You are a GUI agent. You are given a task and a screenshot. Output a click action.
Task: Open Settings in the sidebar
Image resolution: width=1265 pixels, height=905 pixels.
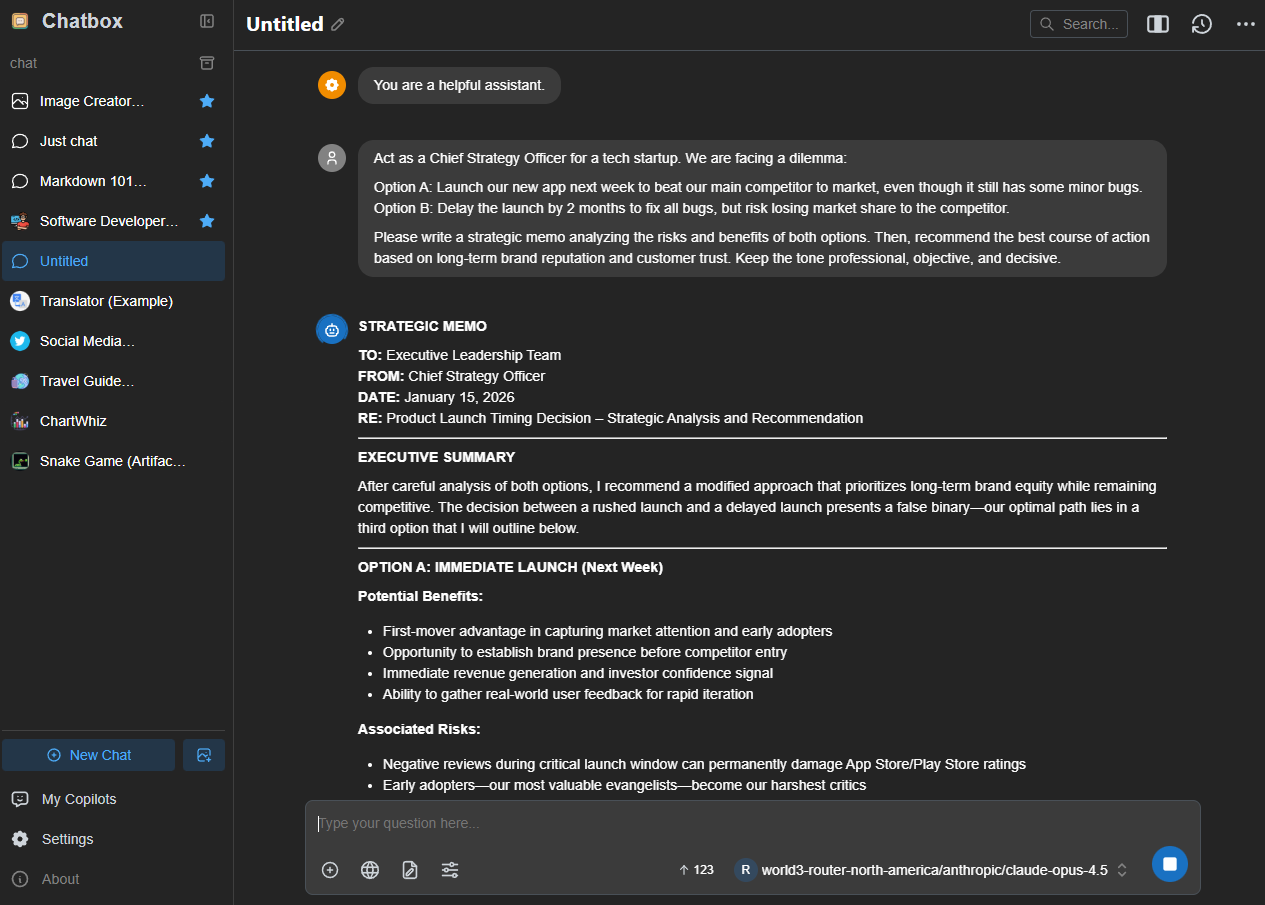pyautogui.click(x=67, y=839)
